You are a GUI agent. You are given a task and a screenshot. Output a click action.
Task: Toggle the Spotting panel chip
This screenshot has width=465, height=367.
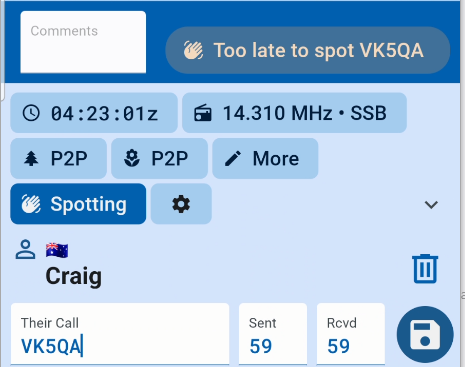coord(78,204)
